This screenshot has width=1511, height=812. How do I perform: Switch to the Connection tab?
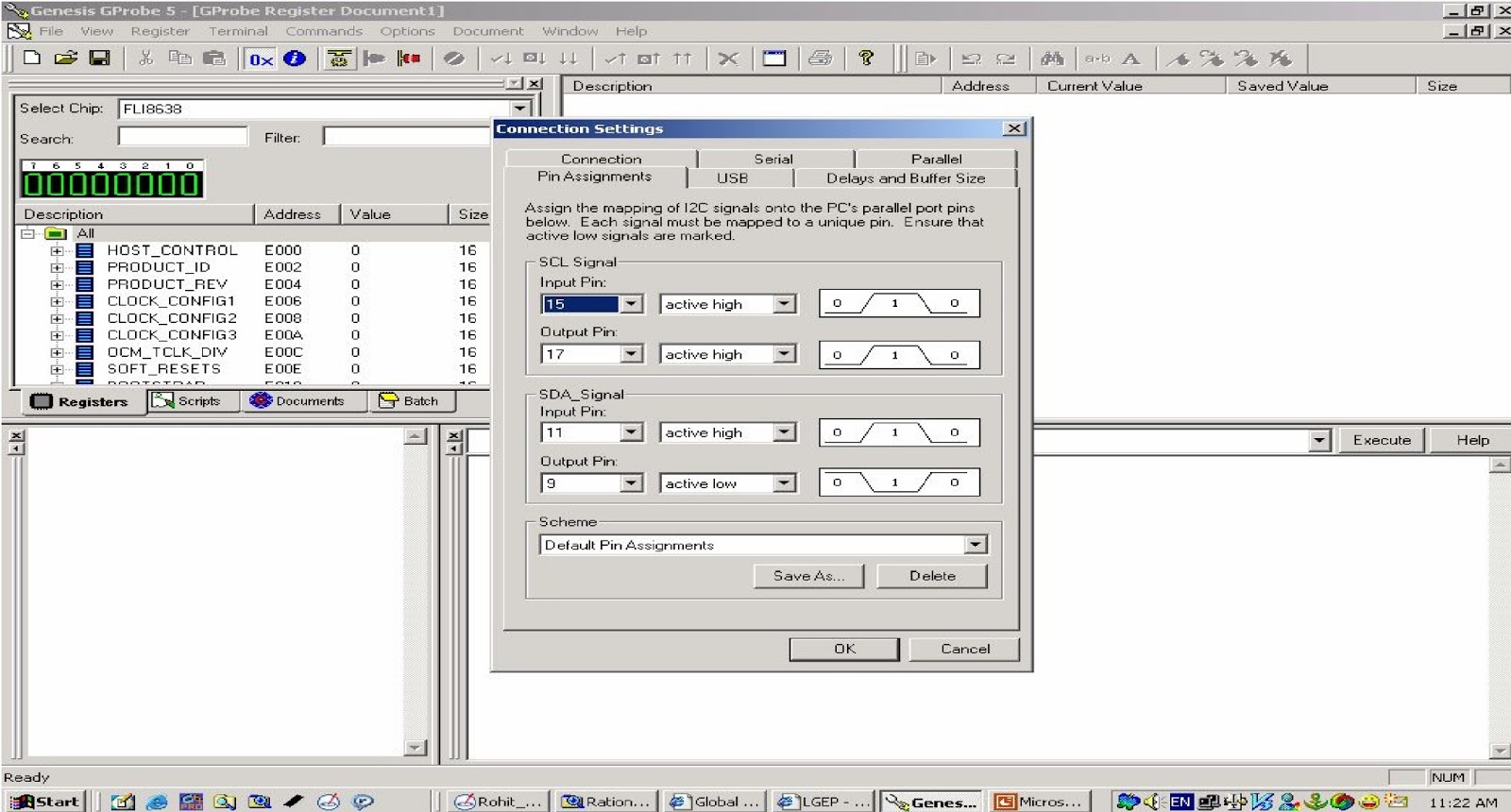(601, 159)
